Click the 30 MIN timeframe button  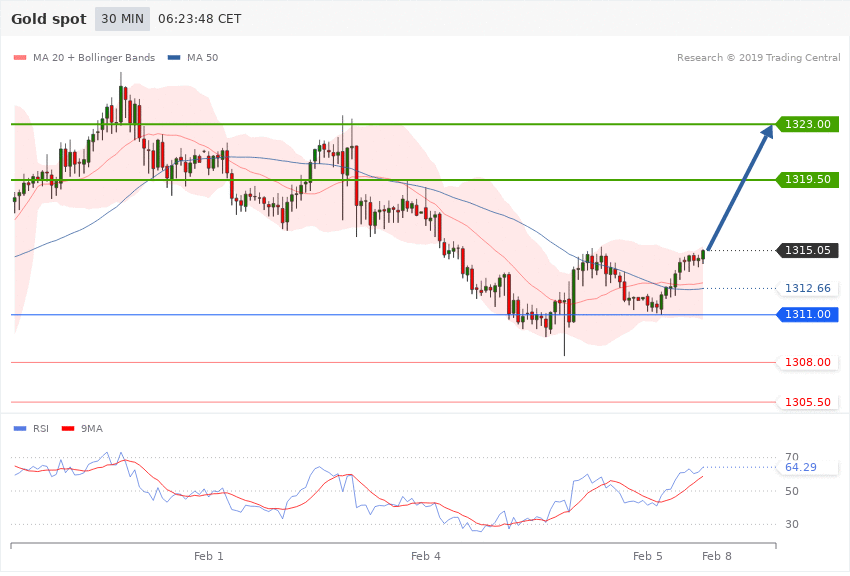pos(123,19)
